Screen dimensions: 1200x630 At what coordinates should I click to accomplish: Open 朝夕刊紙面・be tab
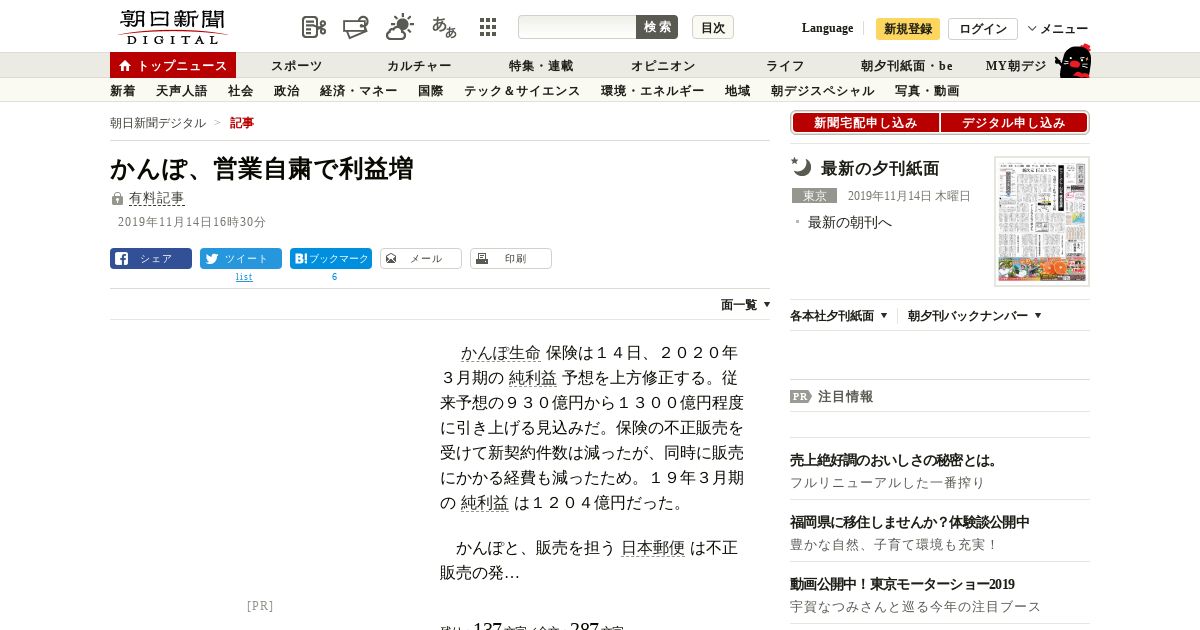(907, 65)
